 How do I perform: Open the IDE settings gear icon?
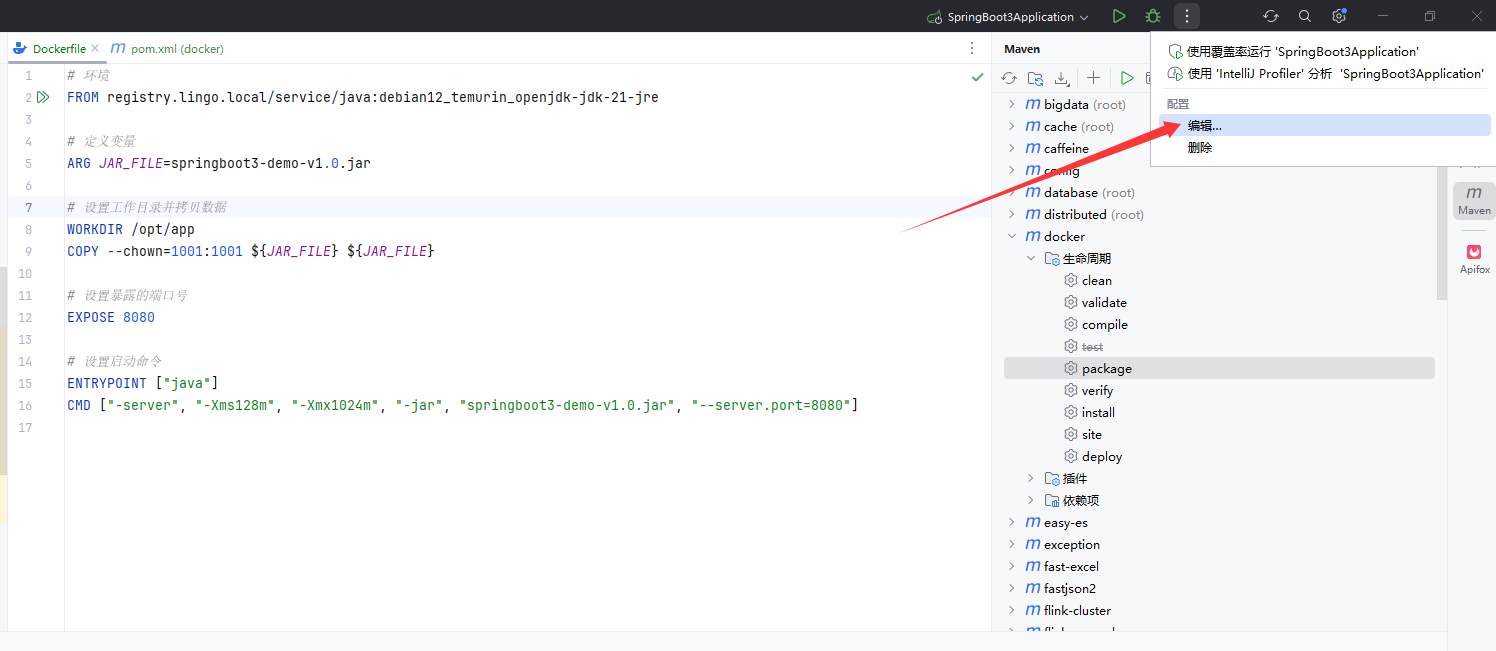point(1339,16)
